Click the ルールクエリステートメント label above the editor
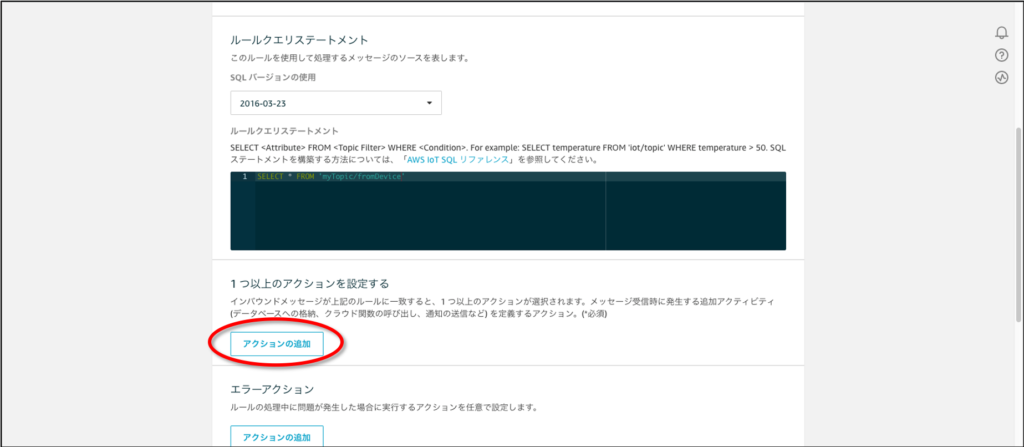The height and width of the screenshot is (447, 1024). 284,131
